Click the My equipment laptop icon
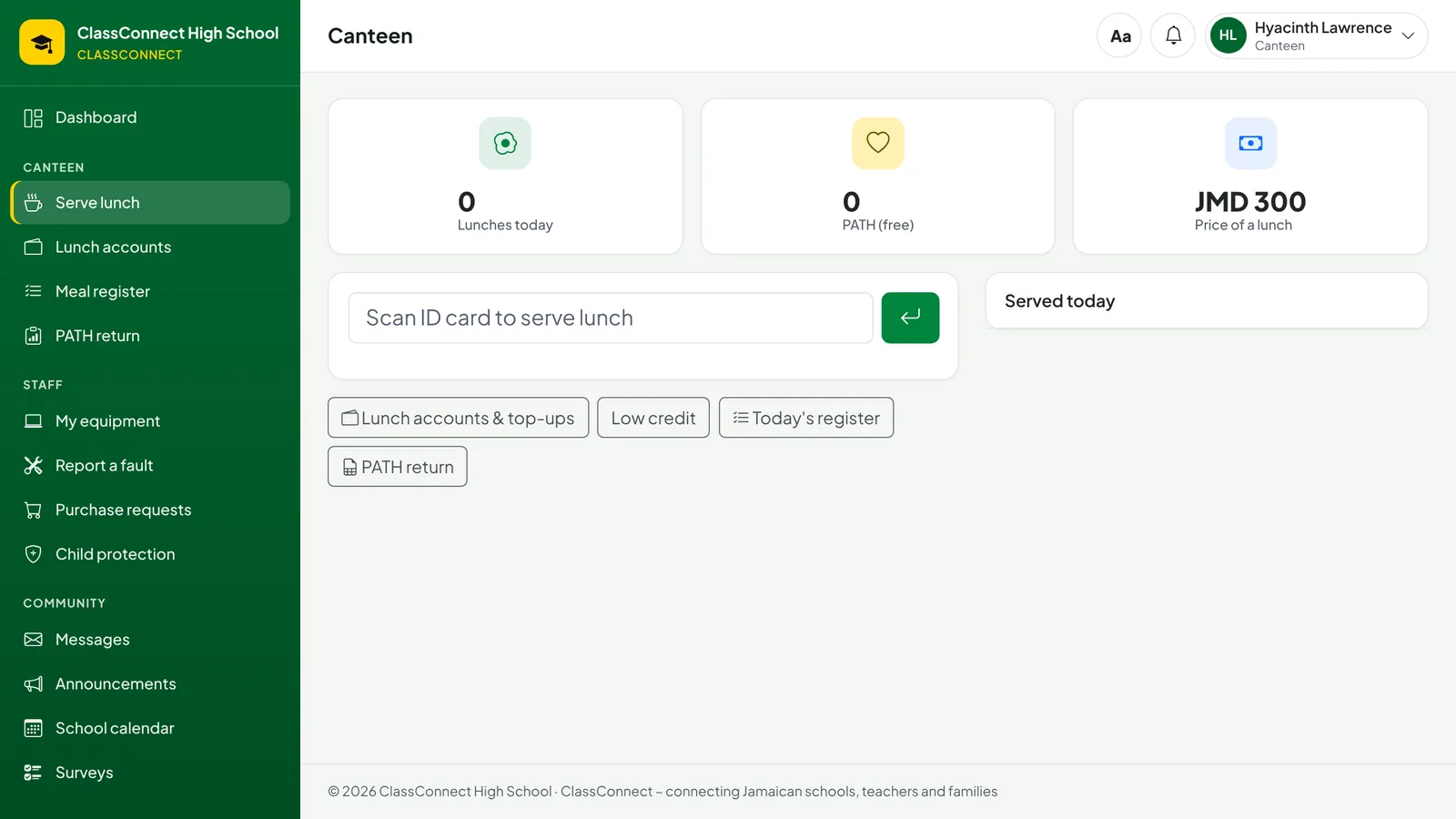Screen dimensions: 1456x819 34,421
